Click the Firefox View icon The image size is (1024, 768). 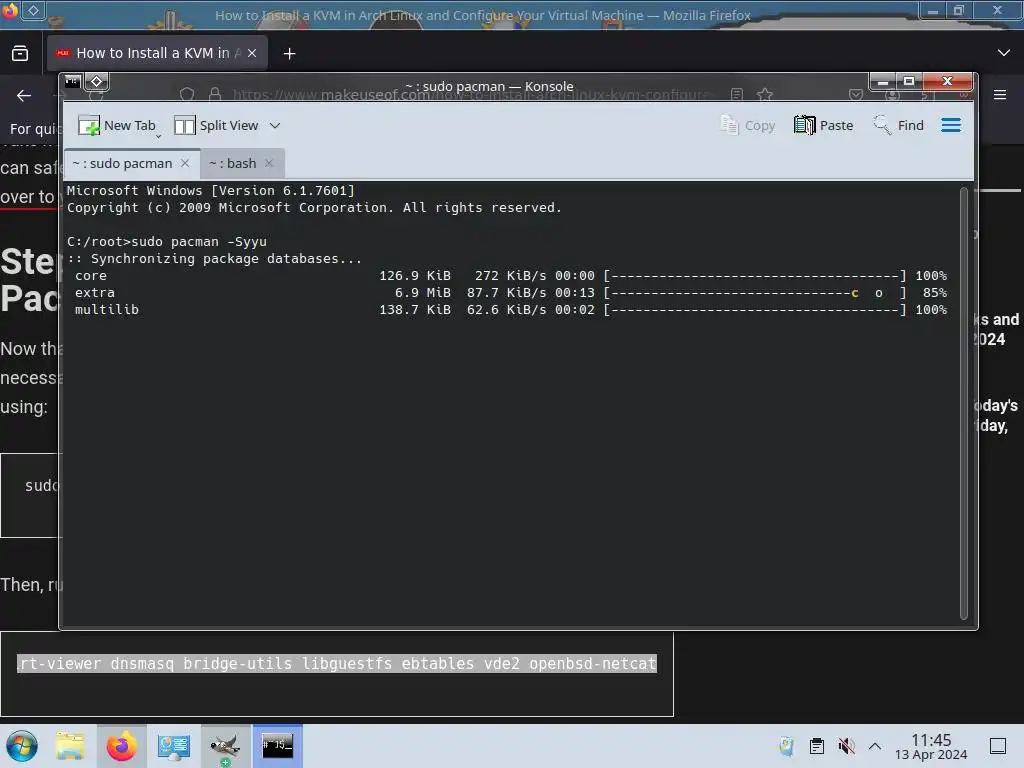click(20, 53)
